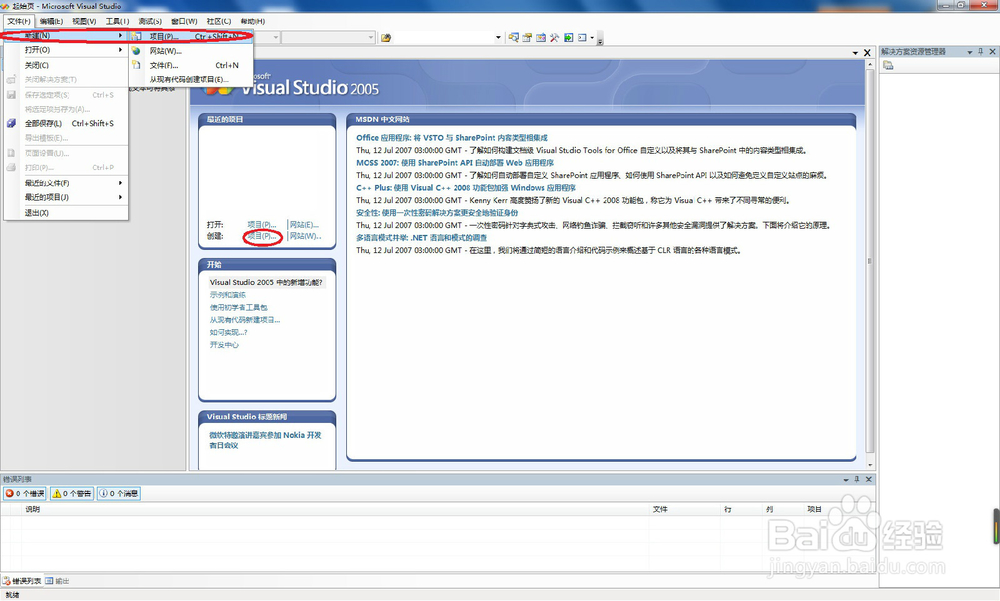Click the Toolbox wrench icon in toolbar
The image size is (1000, 601).
point(554,38)
